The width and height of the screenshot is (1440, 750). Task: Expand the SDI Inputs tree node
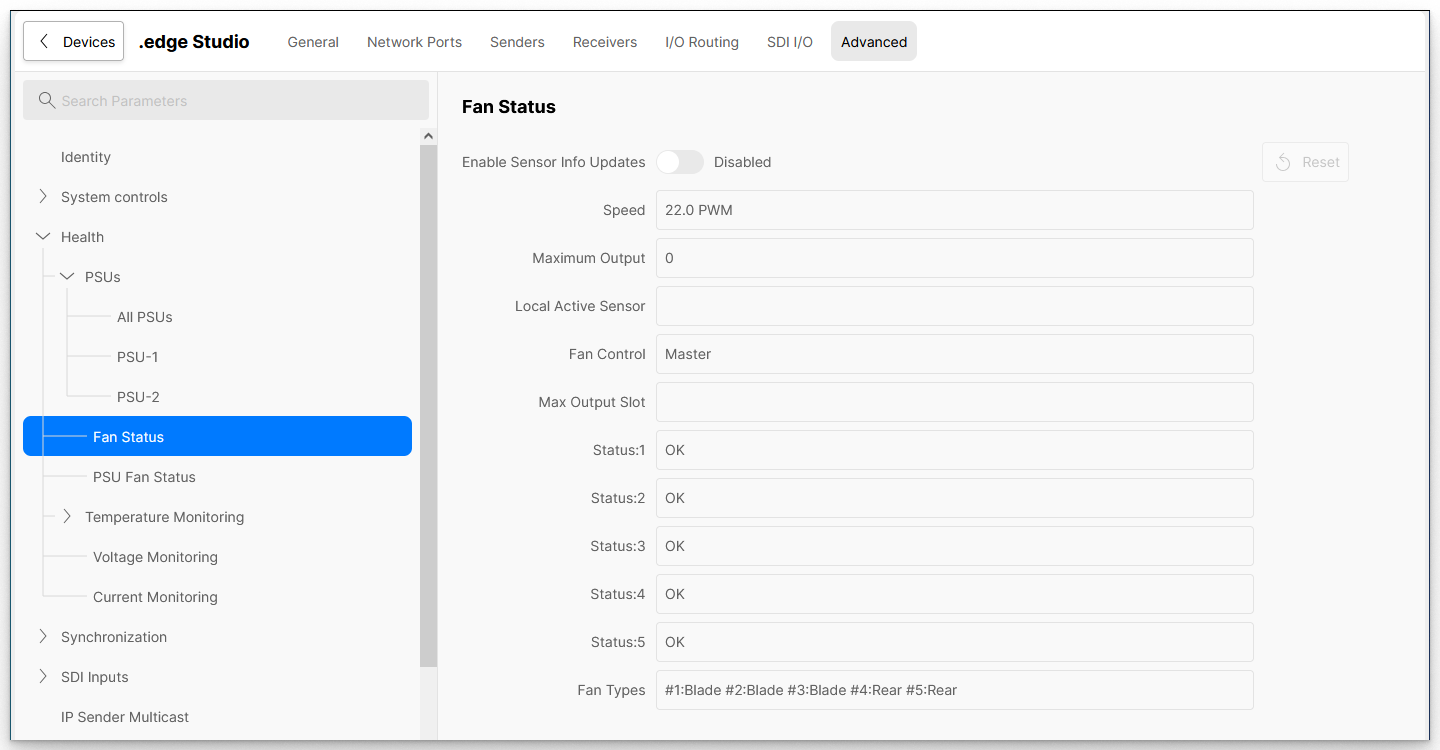point(43,677)
